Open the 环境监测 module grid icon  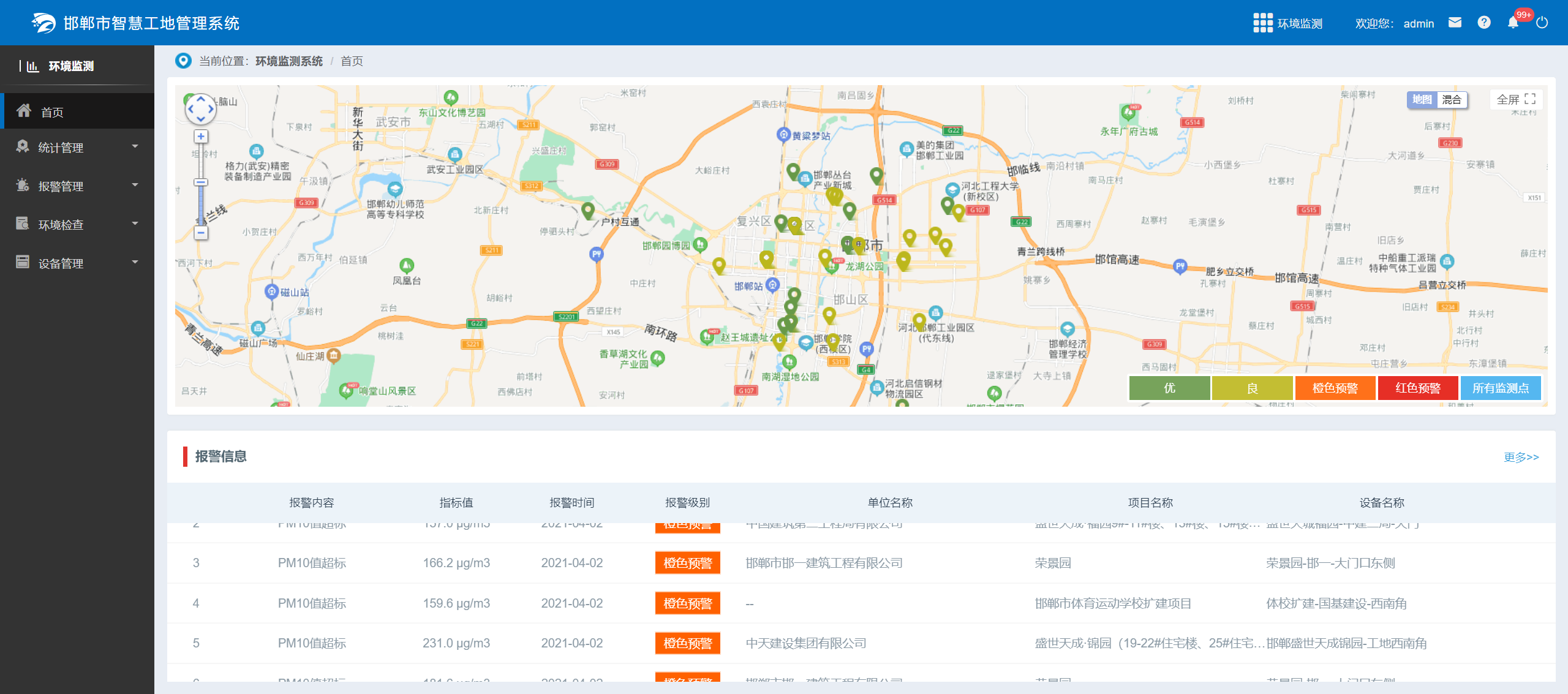coord(1262,23)
